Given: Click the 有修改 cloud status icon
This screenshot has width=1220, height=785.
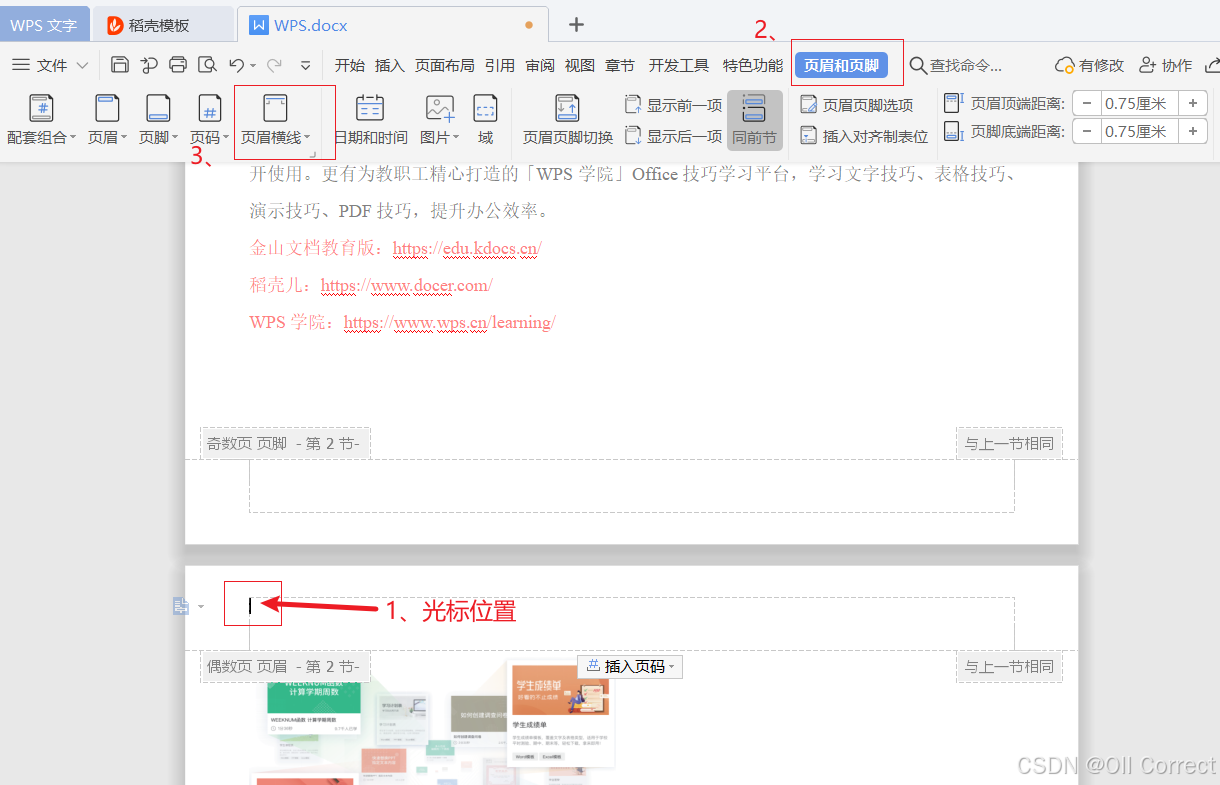Looking at the screenshot, I should point(1065,65).
